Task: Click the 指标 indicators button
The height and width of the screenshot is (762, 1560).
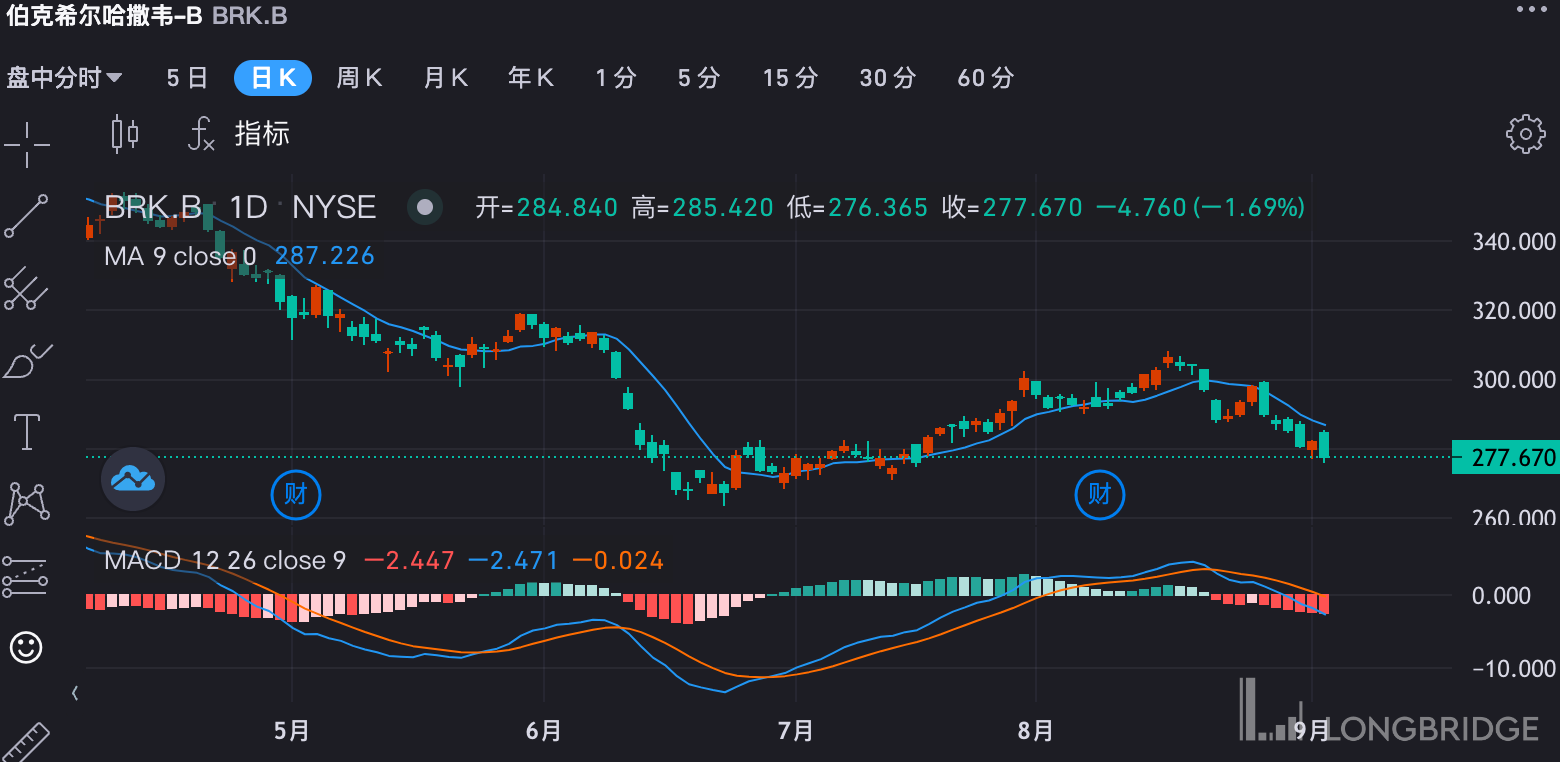Action: coord(262,133)
